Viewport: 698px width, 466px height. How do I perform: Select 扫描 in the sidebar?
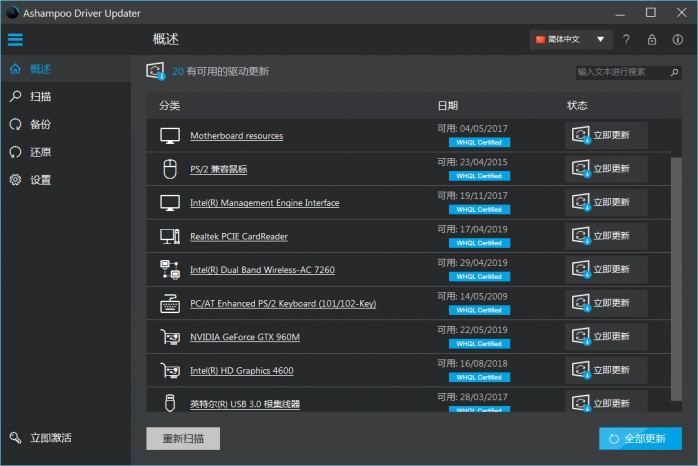(x=65, y=97)
